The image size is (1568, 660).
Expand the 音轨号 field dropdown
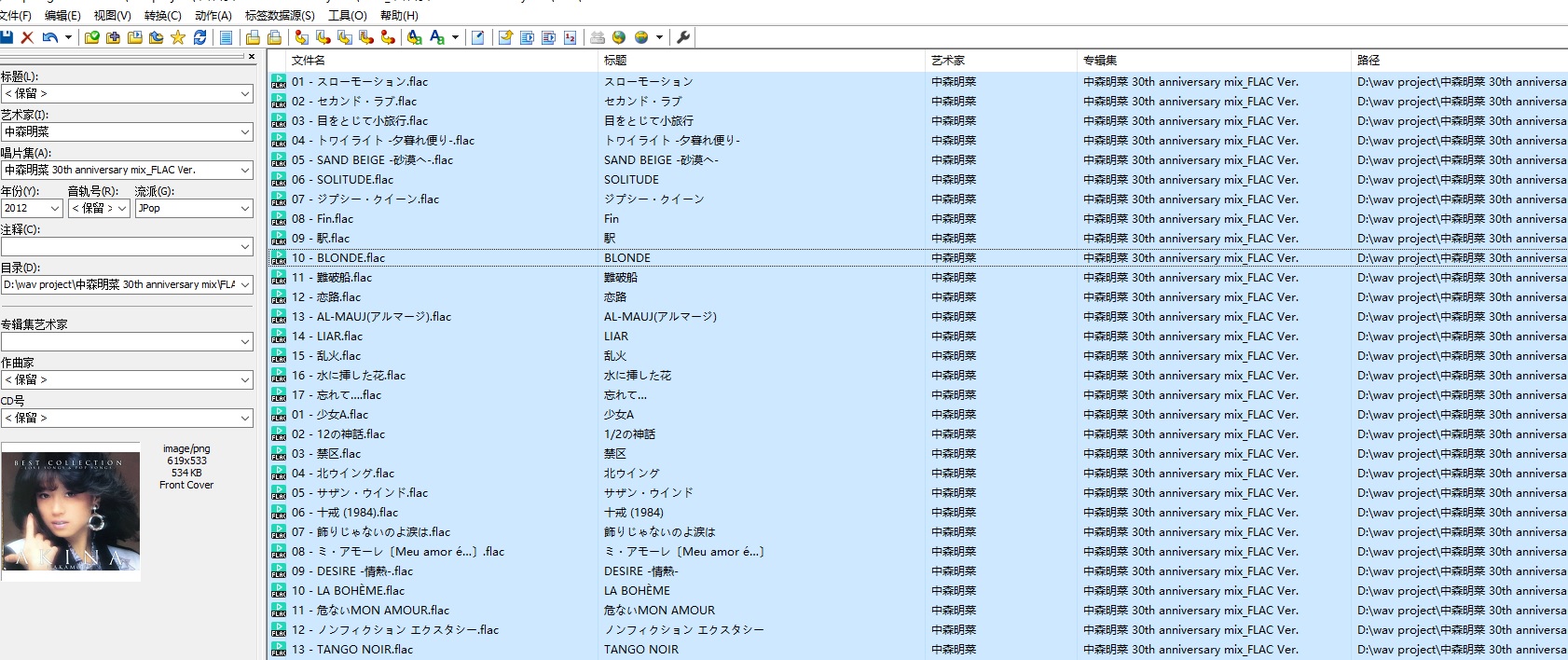[x=122, y=209]
